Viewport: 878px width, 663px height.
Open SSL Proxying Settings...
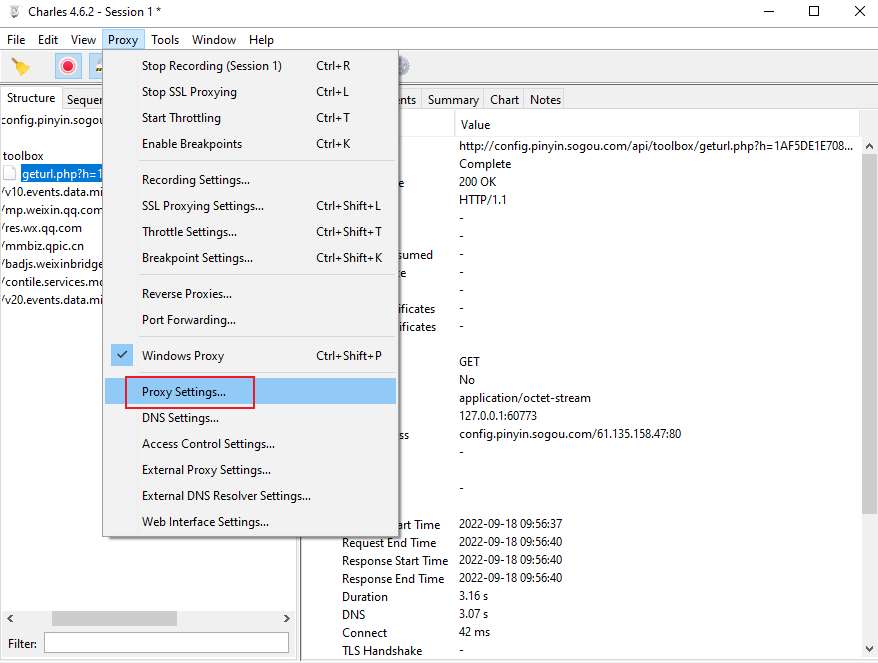point(250,206)
